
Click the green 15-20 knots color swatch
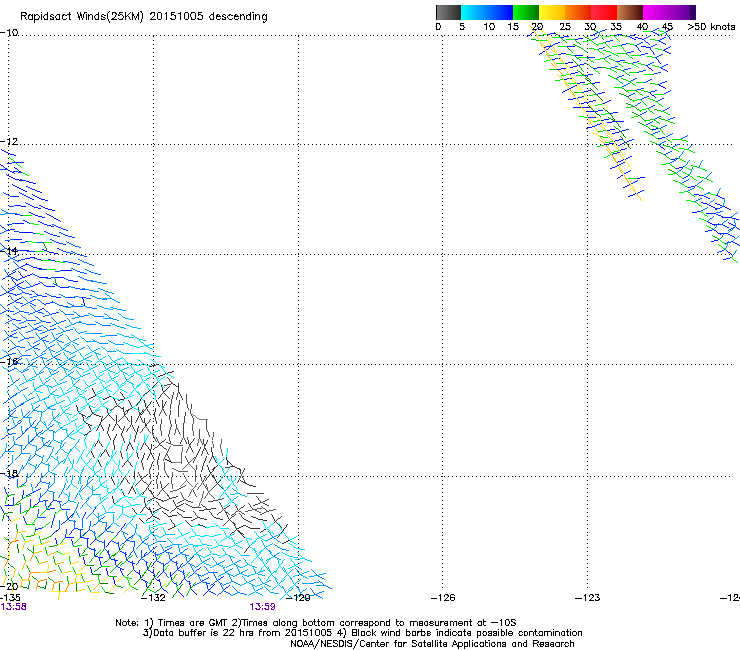(526, 12)
